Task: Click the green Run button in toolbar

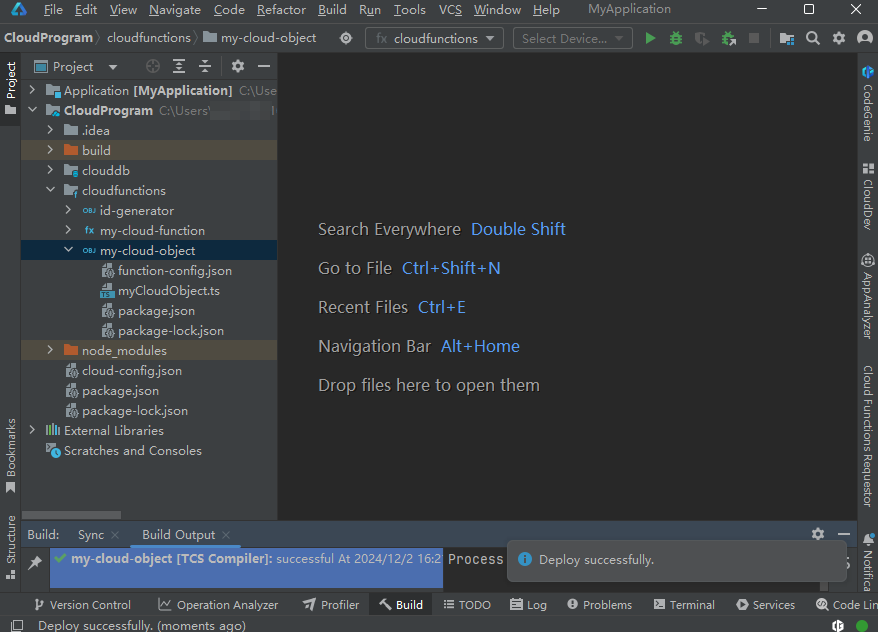Action: (650, 38)
